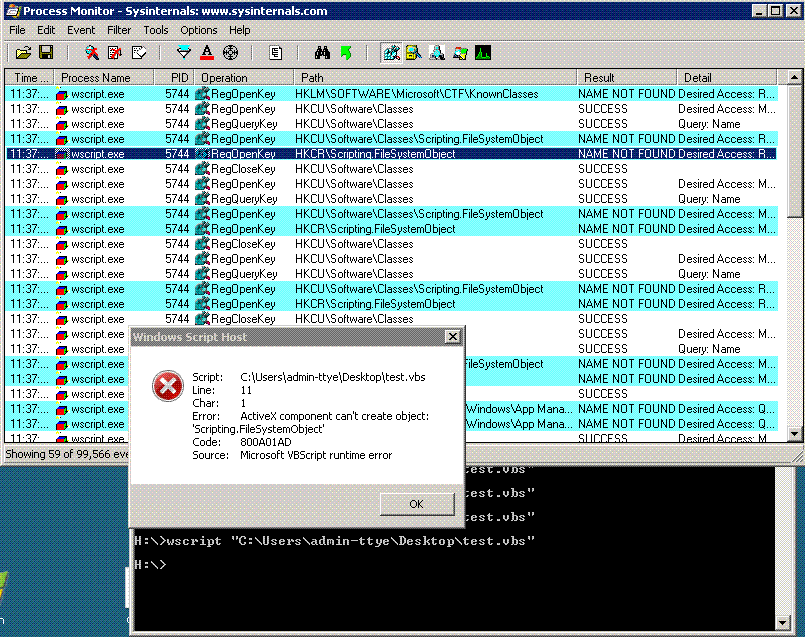Screen dimensions: 805x637
Task: Click the Result column header
Action: [626, 78]
